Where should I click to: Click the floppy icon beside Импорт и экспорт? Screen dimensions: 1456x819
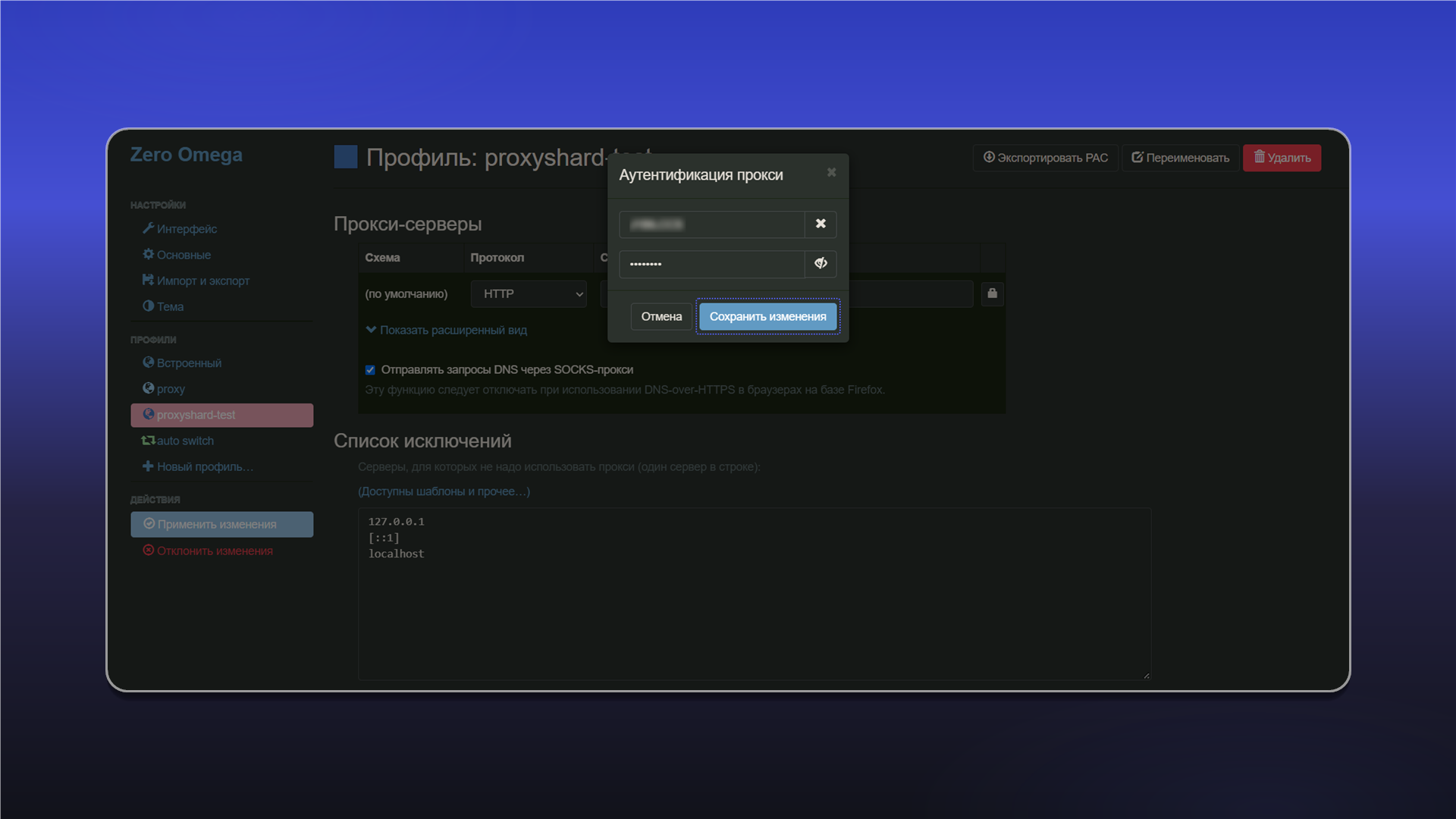click(x=148, y=280)
